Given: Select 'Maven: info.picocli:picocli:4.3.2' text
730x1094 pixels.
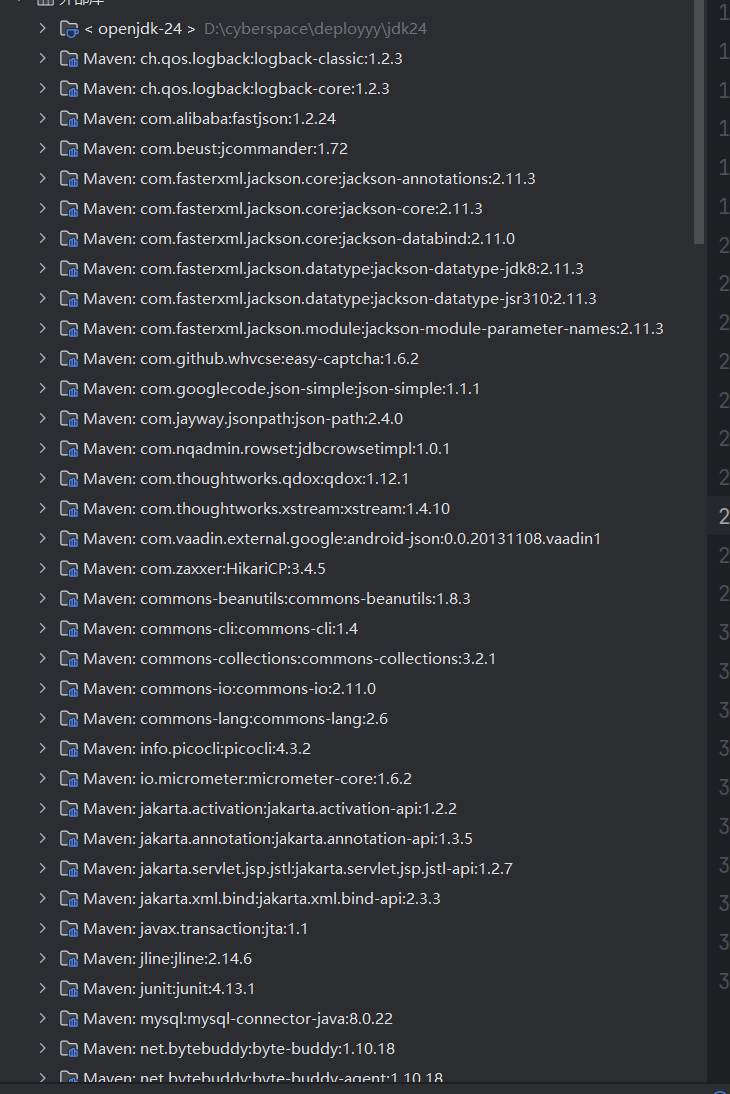Looking at the screenshot, I should [197, 749].
